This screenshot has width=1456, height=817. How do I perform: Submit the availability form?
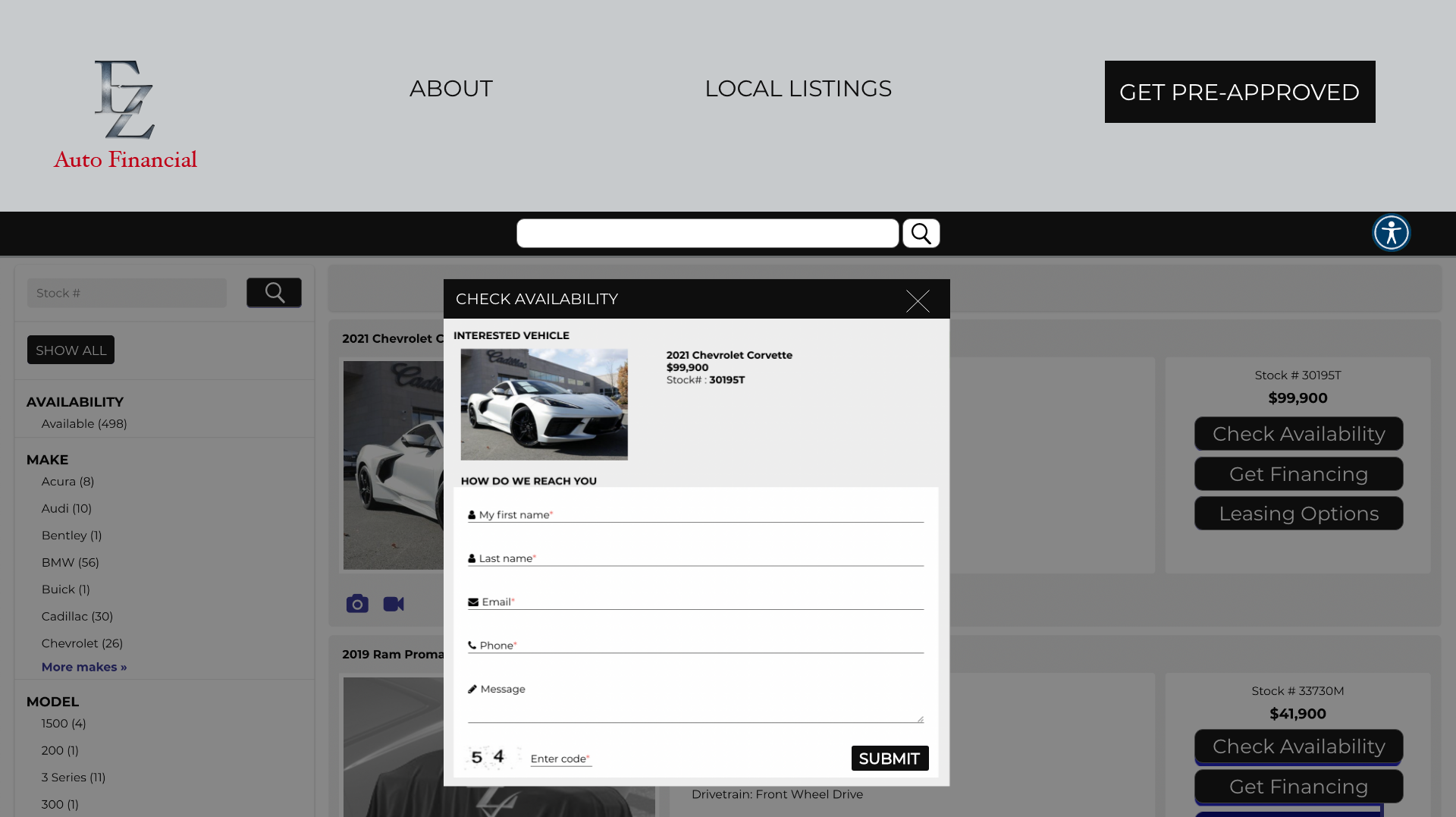pyautogui.click(x=890, y=759)
